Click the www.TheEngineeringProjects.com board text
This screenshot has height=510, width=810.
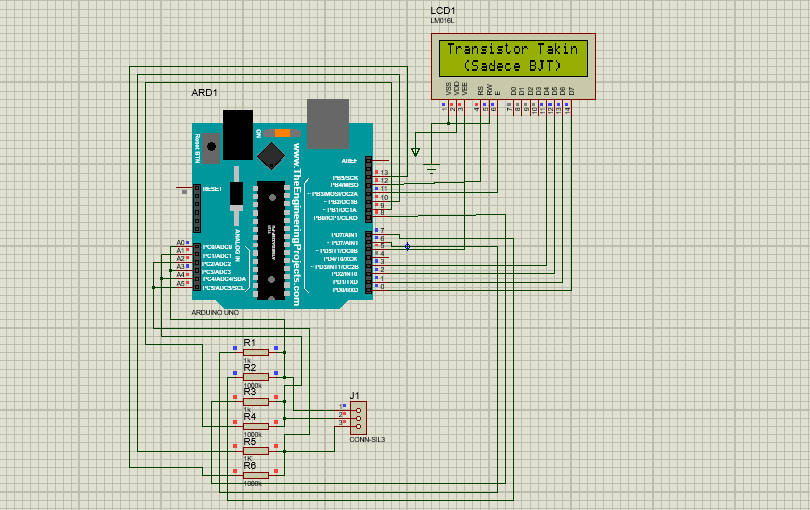[x=297, y=224]
